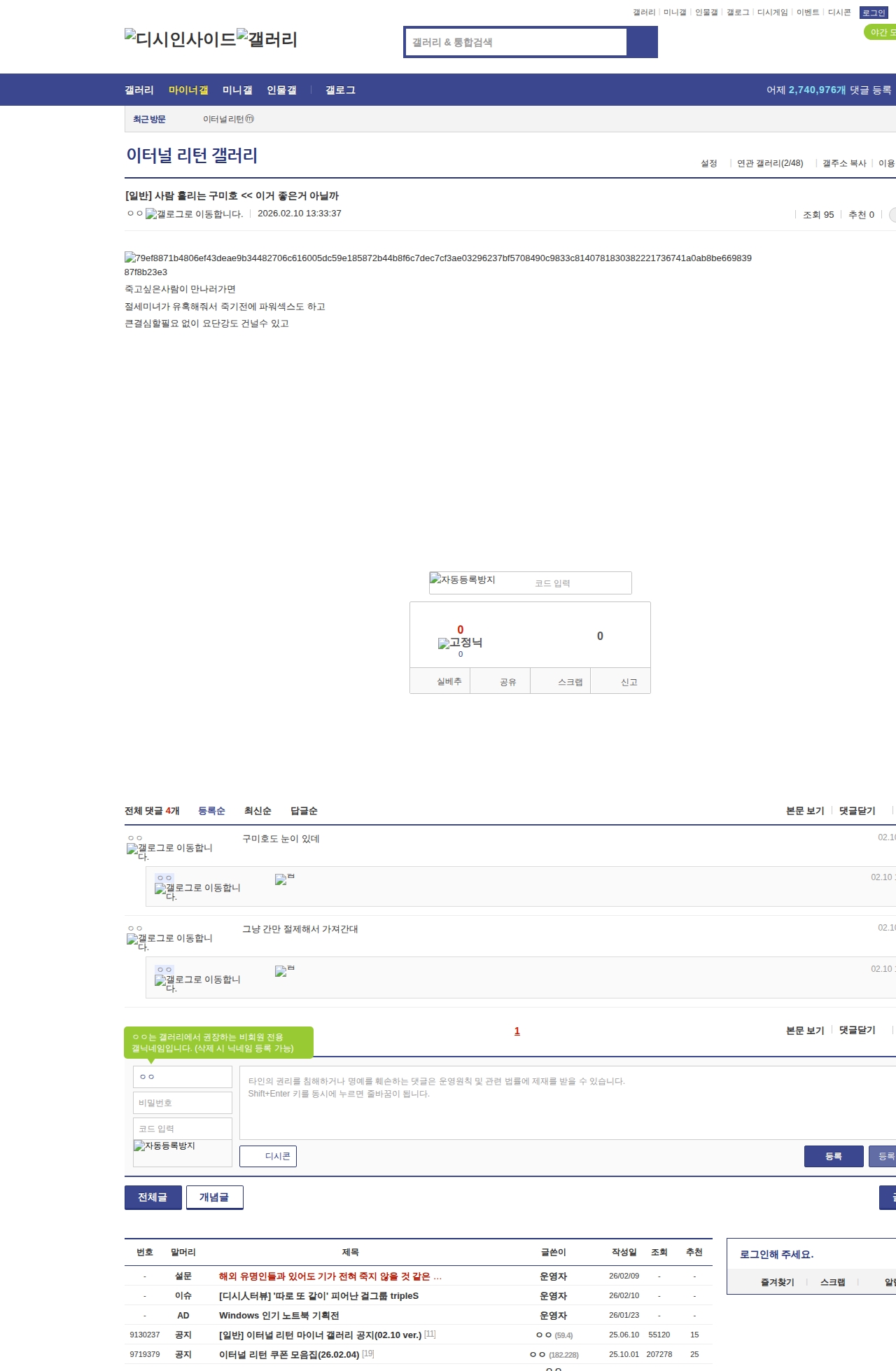The height and width of the screenshot is (1371, 896).
Task: Expand the 연관 갤러리(2/48) list
Action: tap(770, 163)
